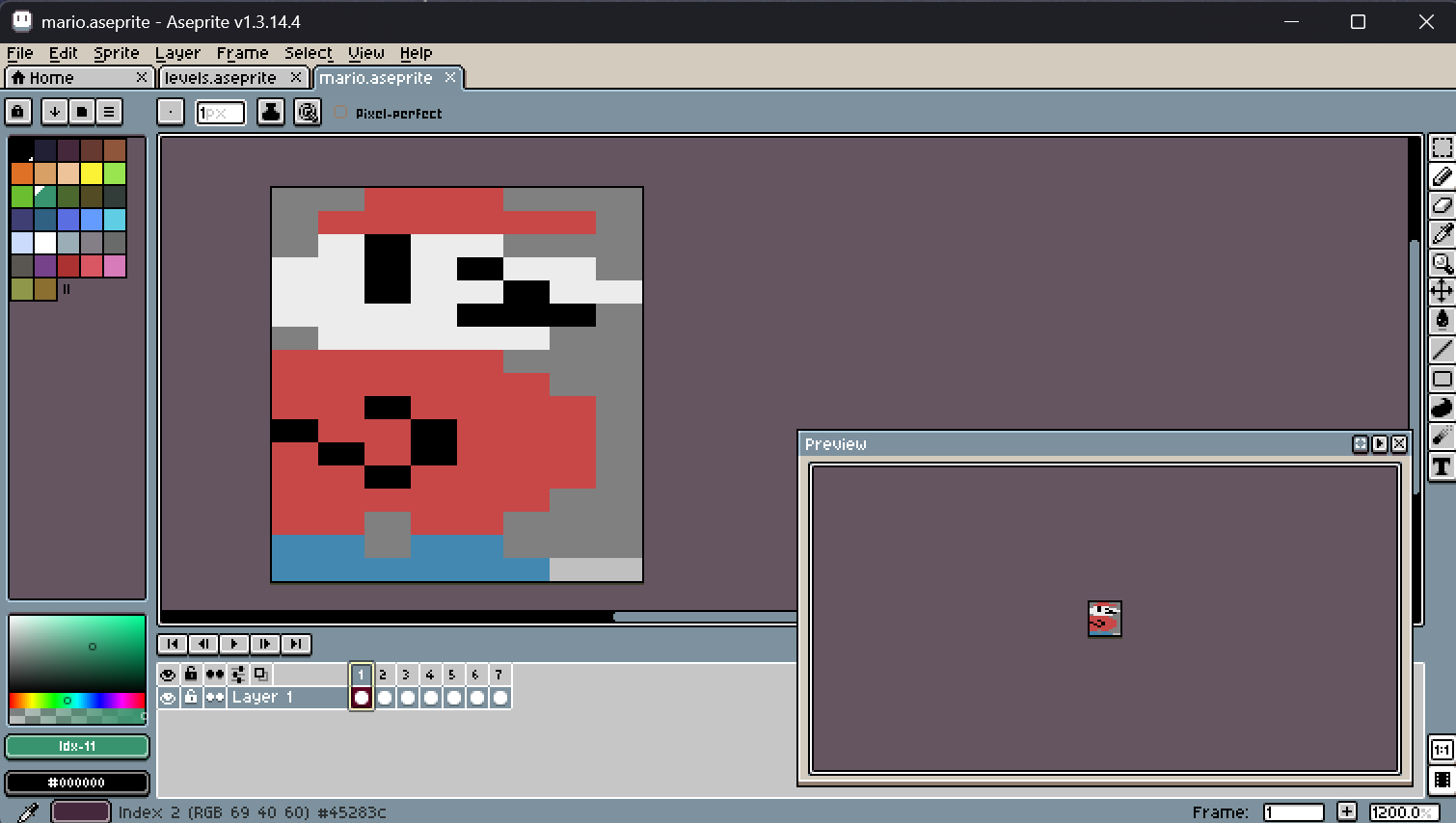Viewport: 1456px width, 823px height.
Task: Hide Layer 1 with its eye icon
Action: click(x=168, y=698)
